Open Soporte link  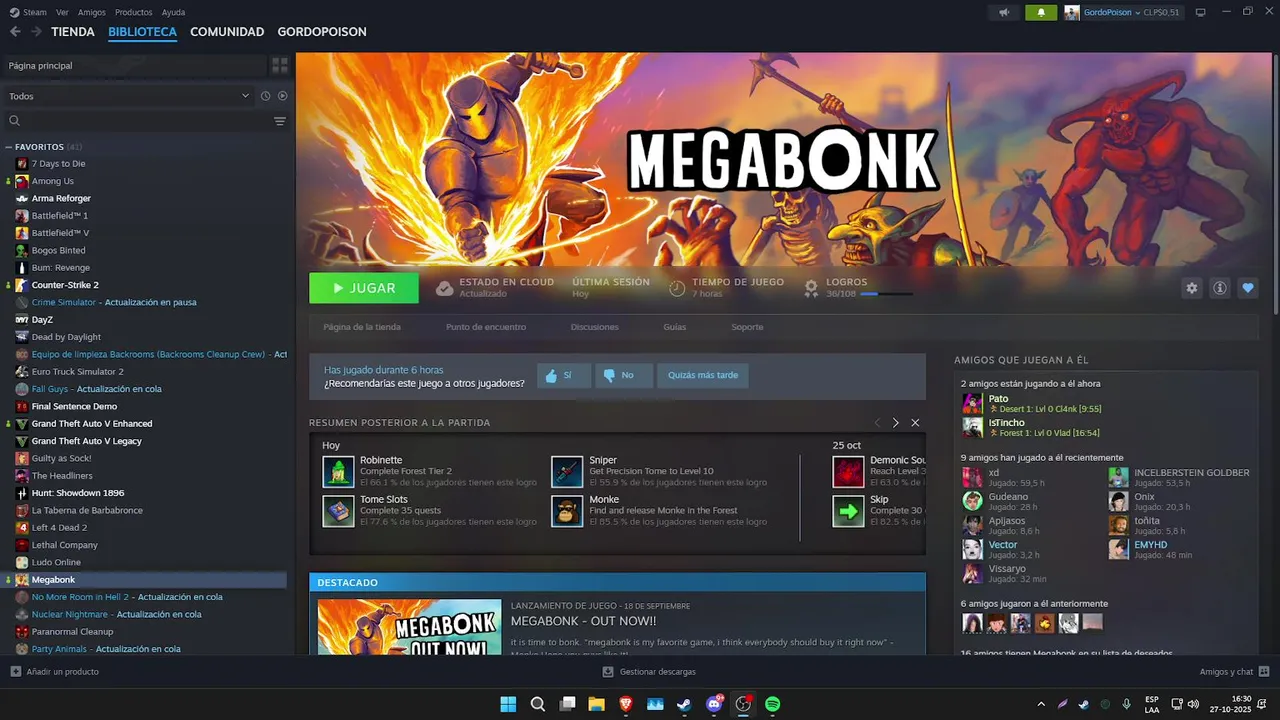747,327
